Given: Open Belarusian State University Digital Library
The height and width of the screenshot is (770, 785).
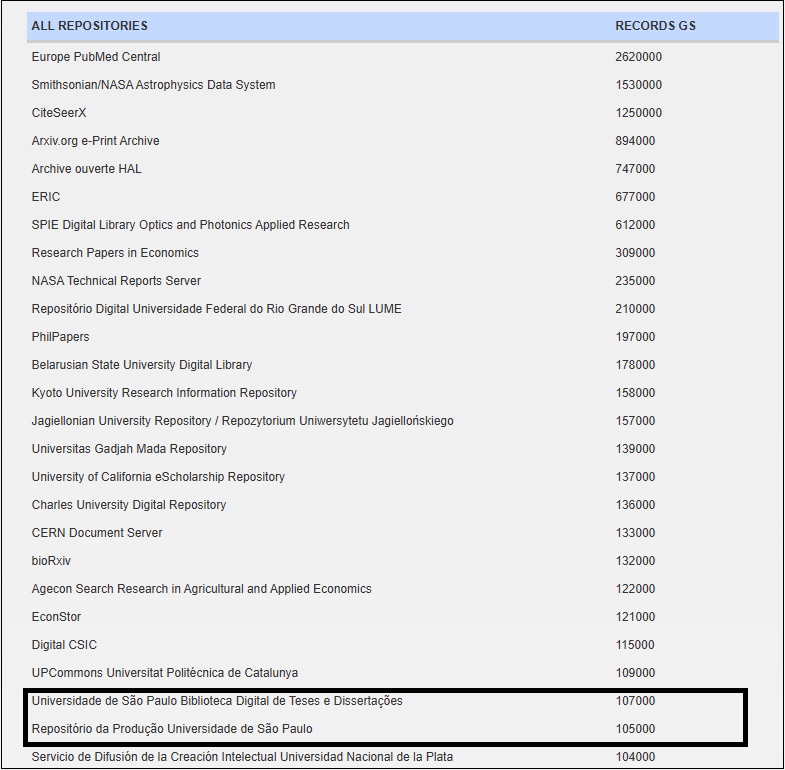Looking at the screenshot, I should (x=142, y=365).
